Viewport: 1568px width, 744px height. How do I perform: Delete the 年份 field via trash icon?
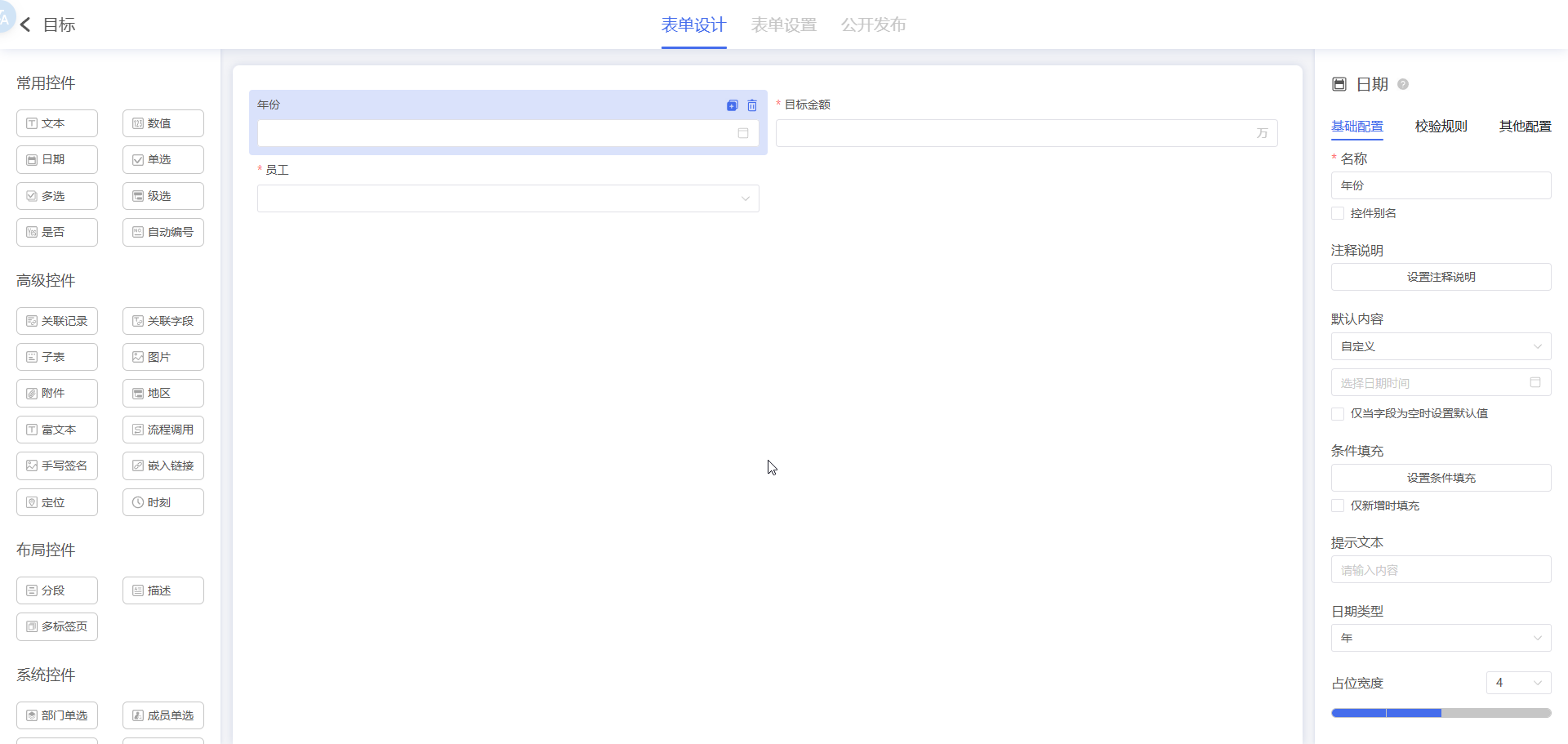[752, 105]
